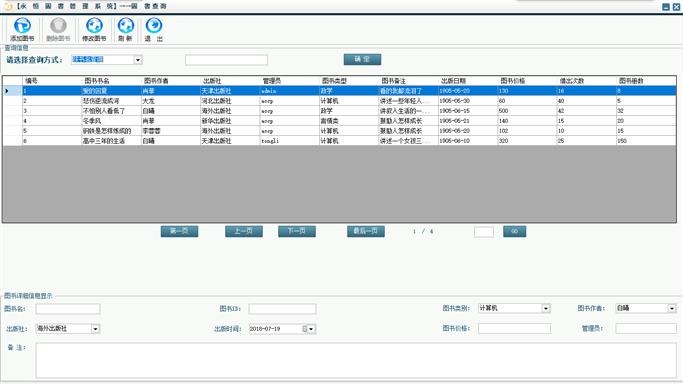This screenshot has height=384, width=683.
Task: Click author cell 李蕾蕾 in row 5
Action: (170, 131)
